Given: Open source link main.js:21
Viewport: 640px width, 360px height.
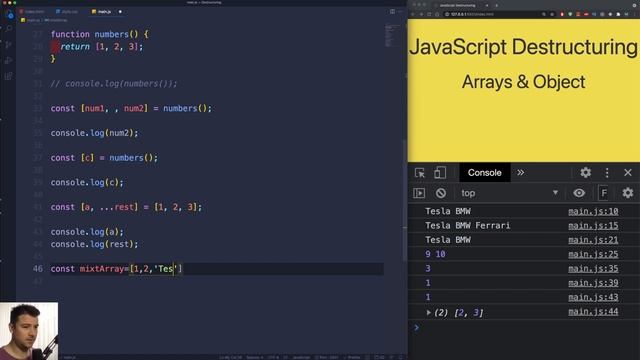Looking at the screenshot, I should pos(593,240).
